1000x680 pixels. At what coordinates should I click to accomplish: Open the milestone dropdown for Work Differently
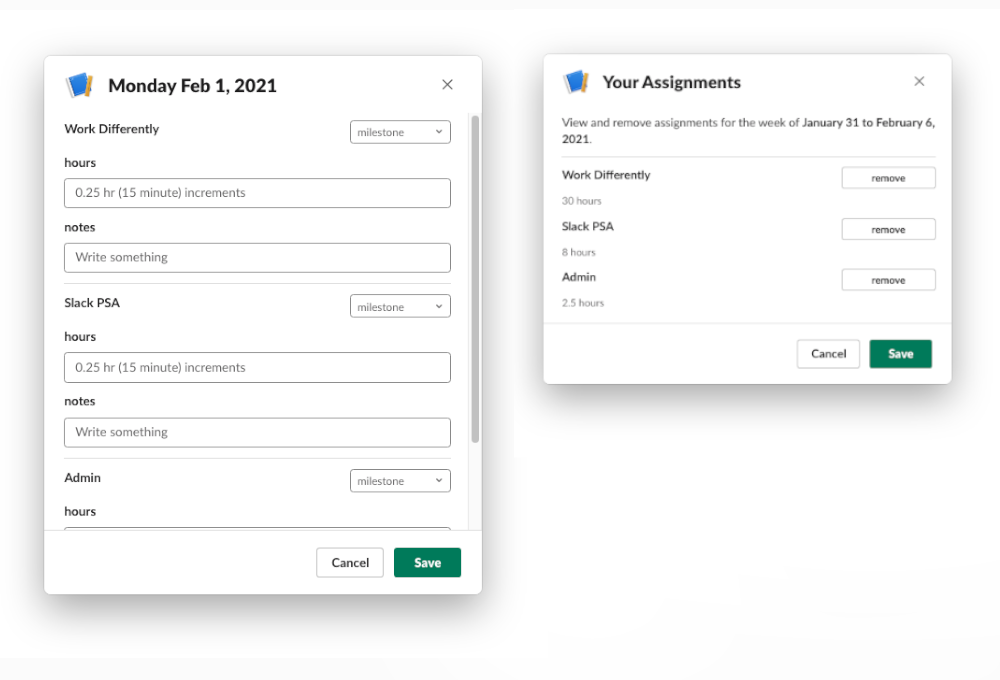click(400, 131)
